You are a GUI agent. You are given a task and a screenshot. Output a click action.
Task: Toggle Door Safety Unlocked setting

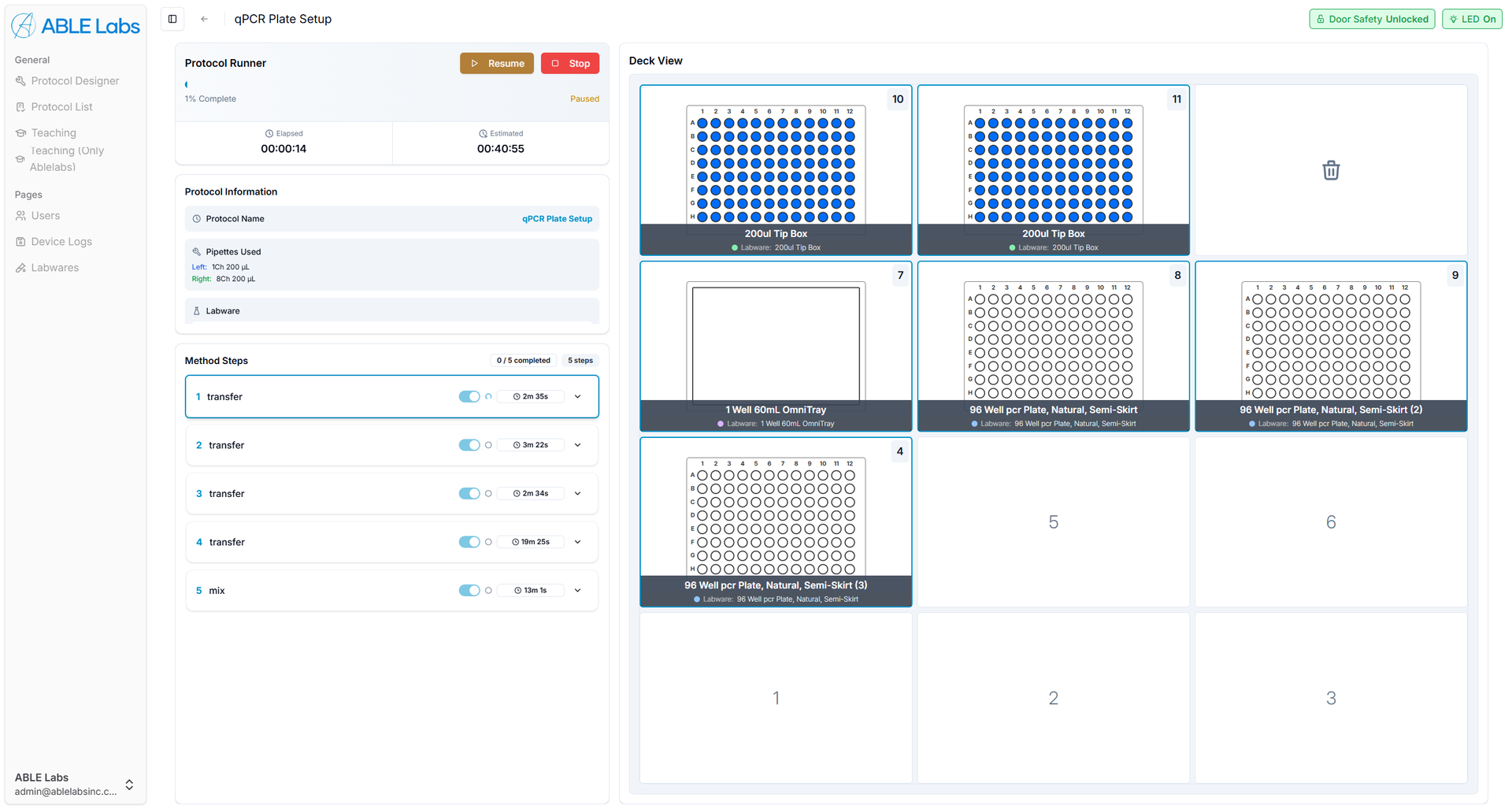point(1372,19)
